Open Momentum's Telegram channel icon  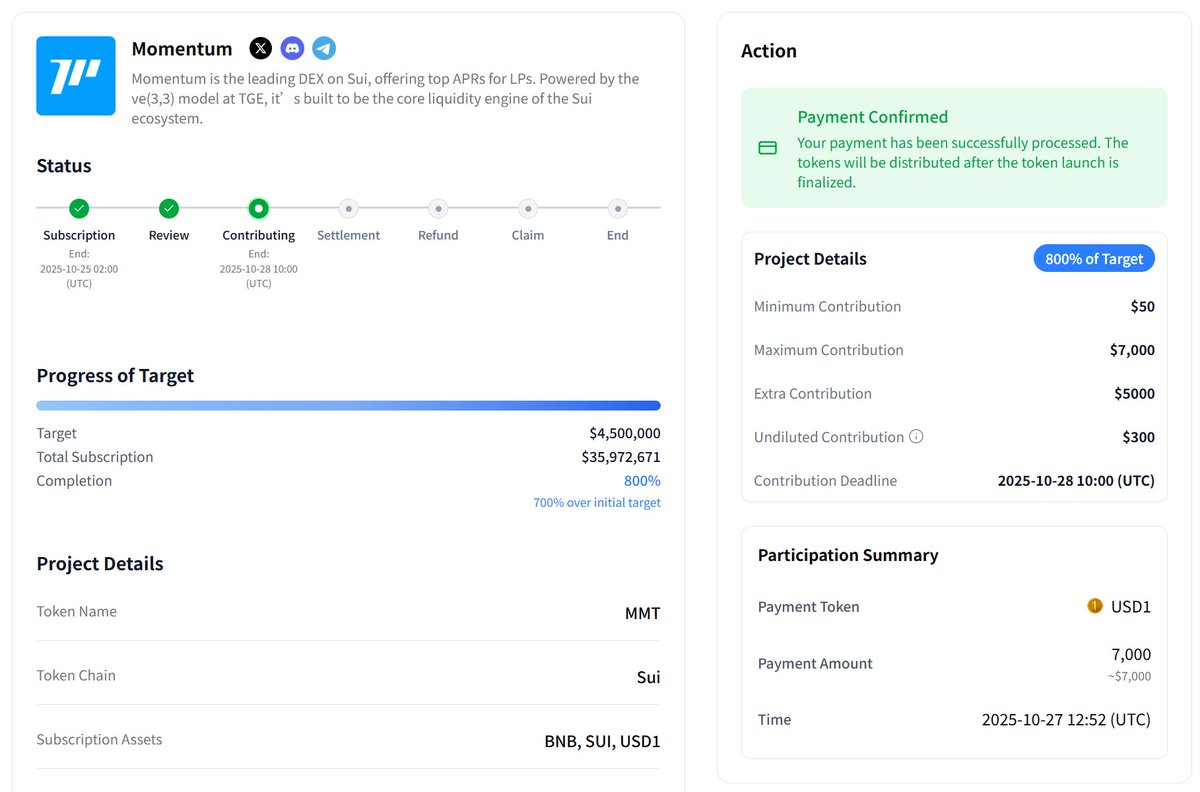coord(324,48)
